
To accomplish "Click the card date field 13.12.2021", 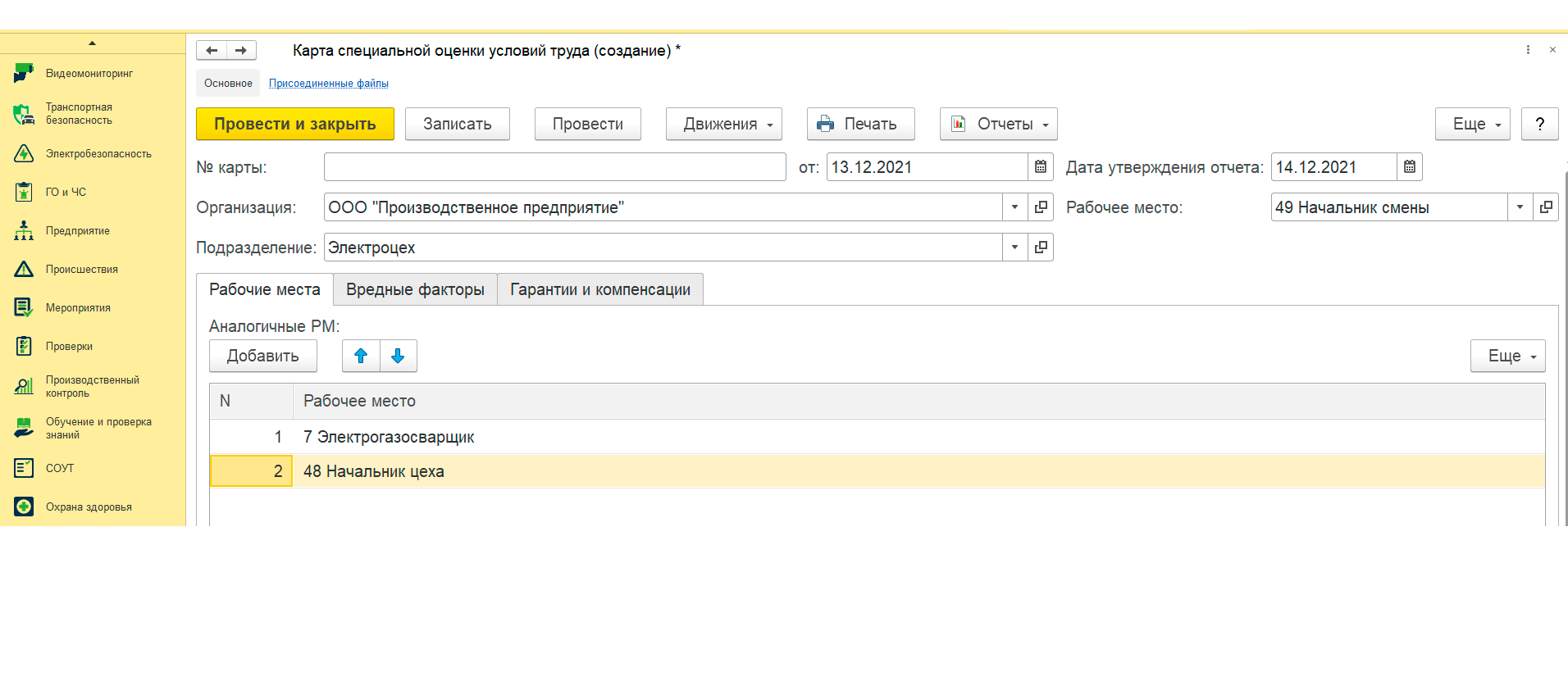I will (x=928, y=167).
